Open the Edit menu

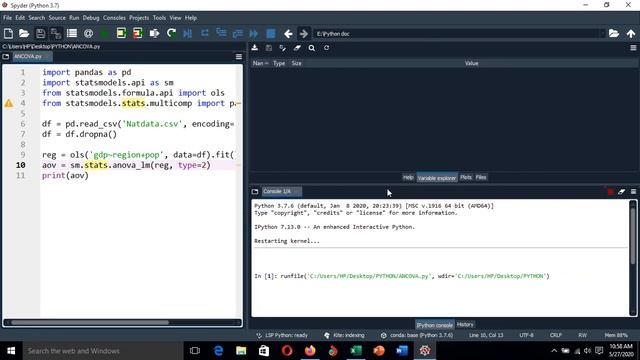click(20, 18)
